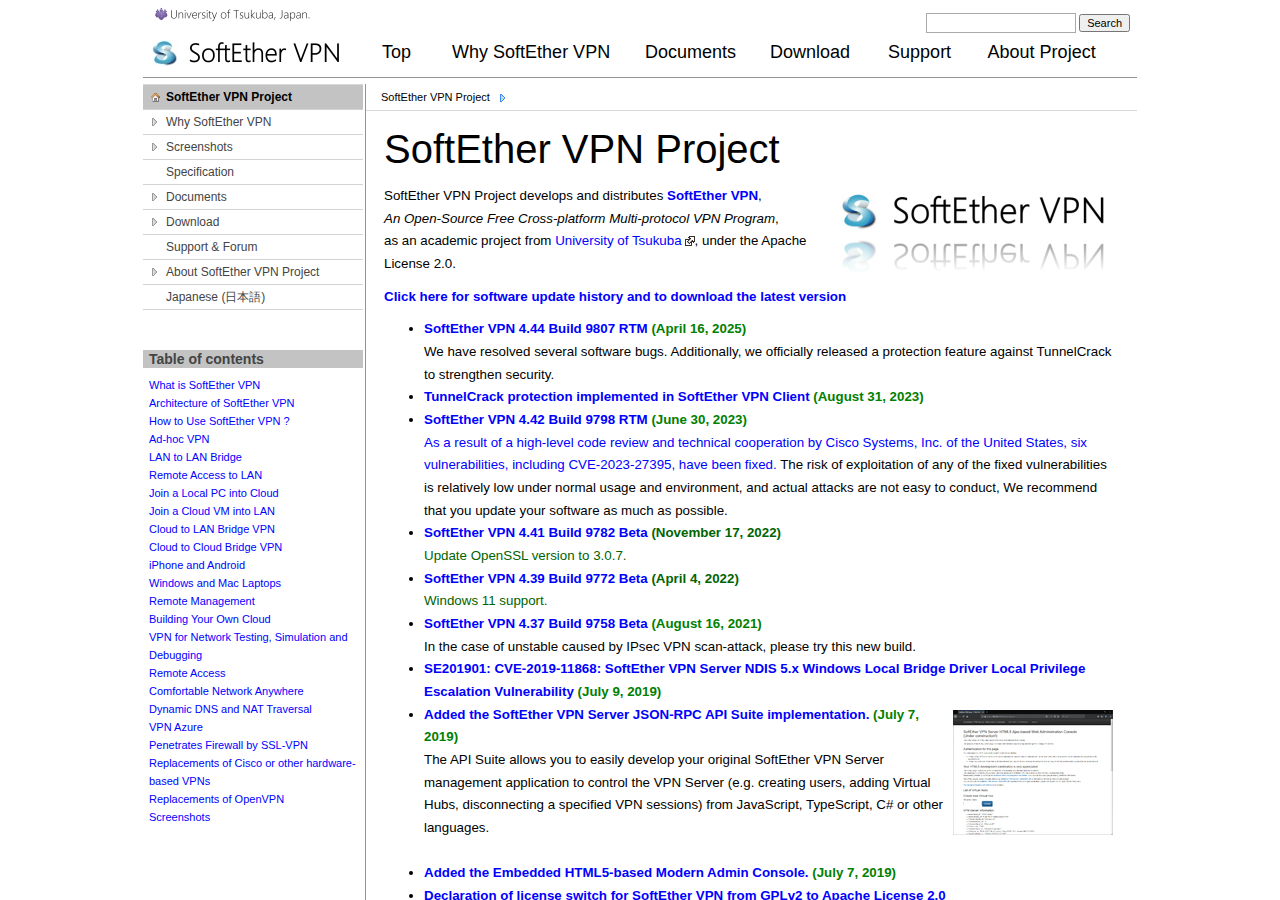Open the CVE-2019-11868 vulnerability advisory link

coord(754,680)
